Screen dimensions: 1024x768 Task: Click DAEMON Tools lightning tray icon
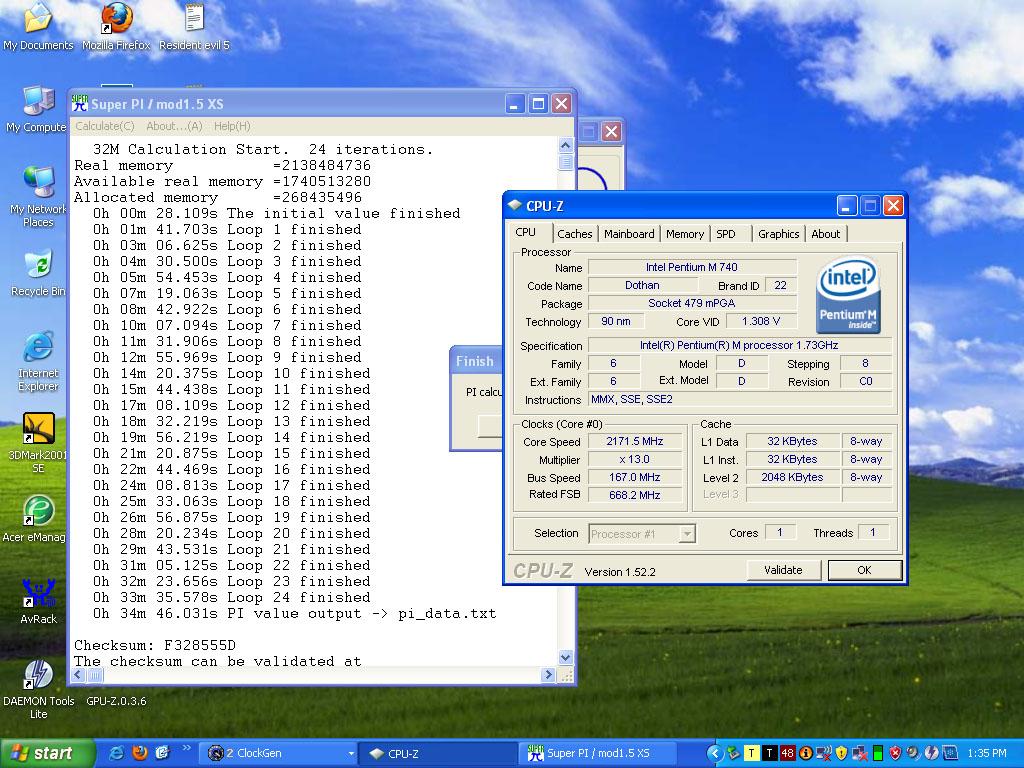[931, 753]
